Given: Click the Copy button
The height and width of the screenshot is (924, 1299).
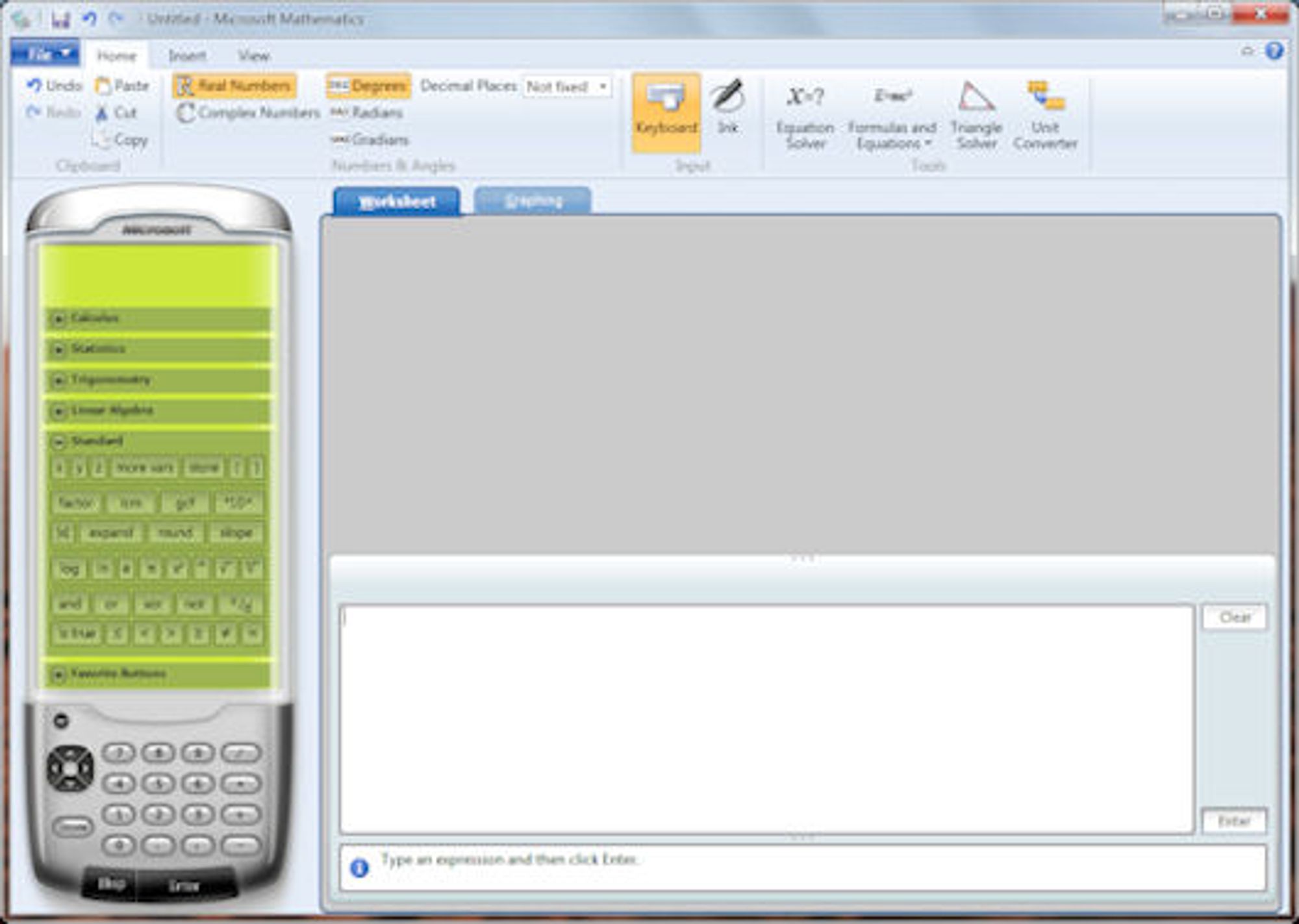Looking at the screenshot, I should click(121, 140).
